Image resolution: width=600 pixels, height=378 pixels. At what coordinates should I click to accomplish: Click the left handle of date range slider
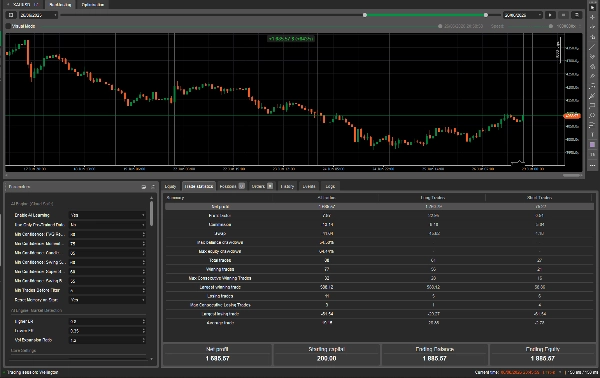[x=365, y=15]
